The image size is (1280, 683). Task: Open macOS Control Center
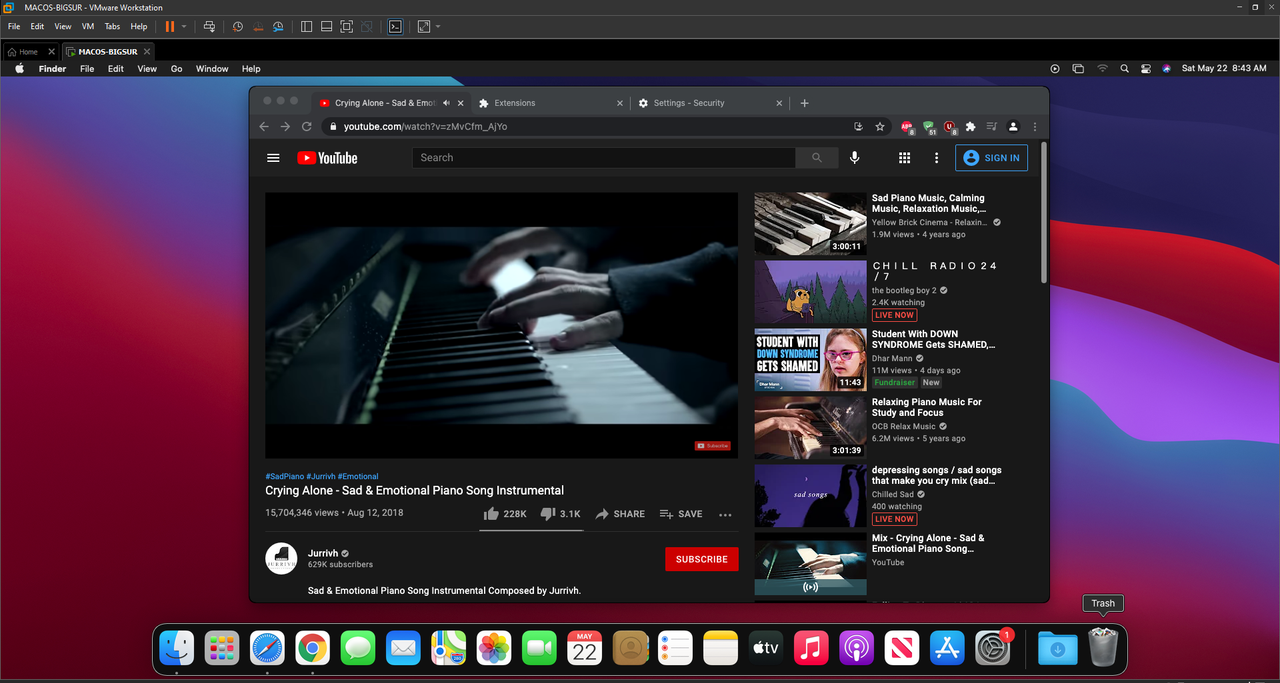1145,69
